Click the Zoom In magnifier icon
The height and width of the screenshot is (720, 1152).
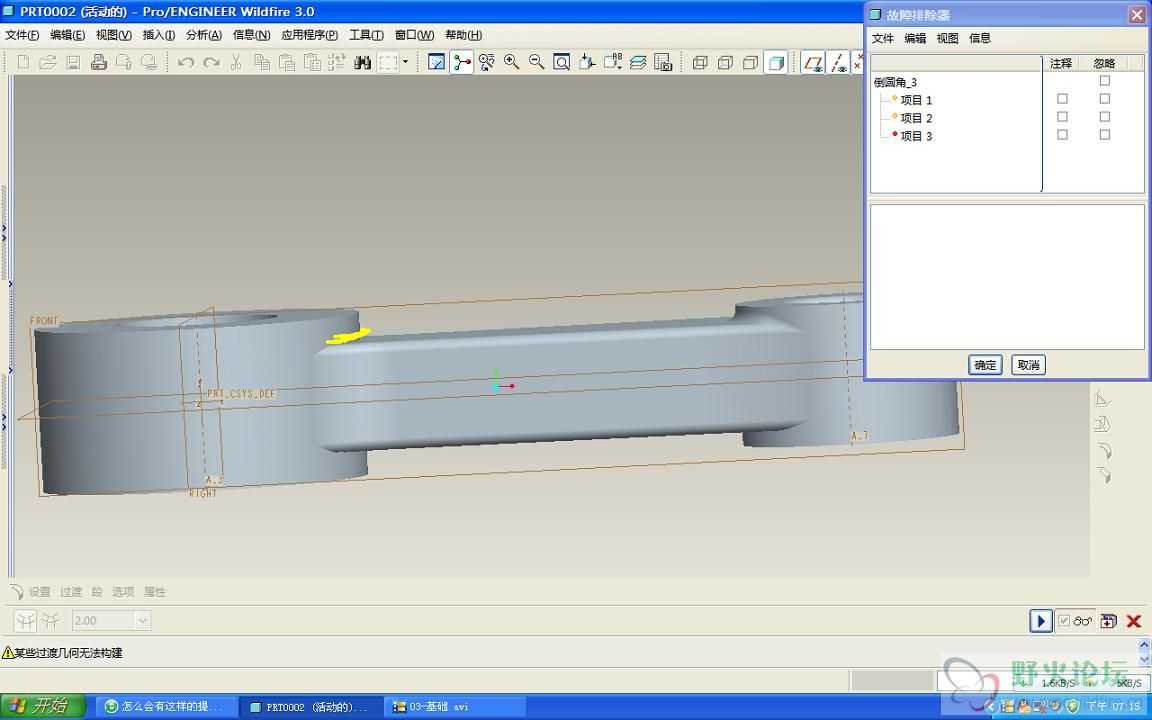(x=511, y=62)
